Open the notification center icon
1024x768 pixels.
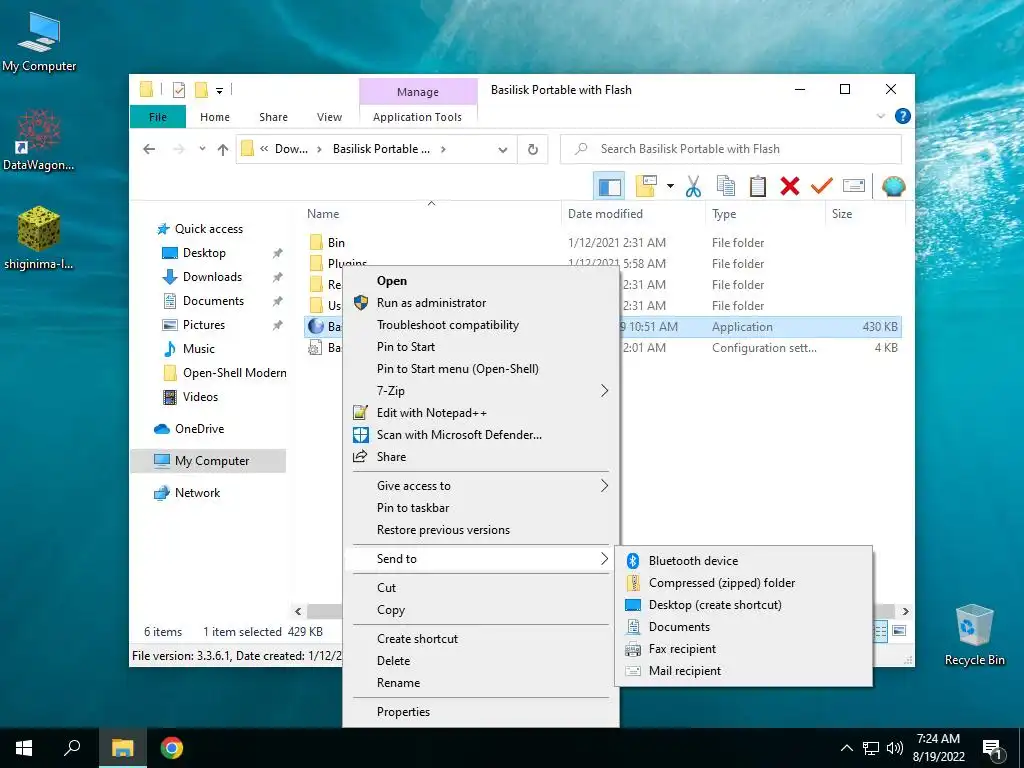992,748
